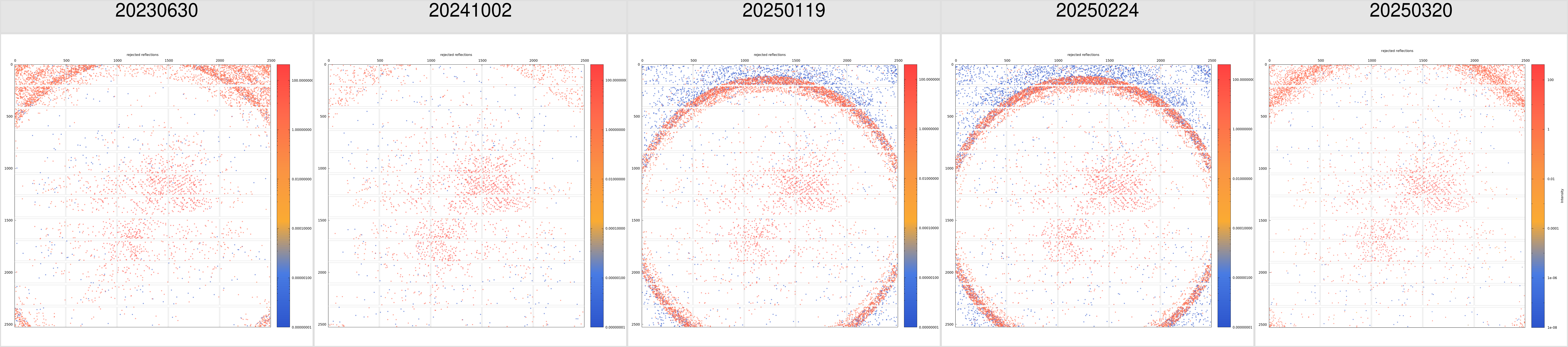Click the 'rejected reflections' title above the 20241002 plot
The image size is (1568, 347).
tap(456, 55)
